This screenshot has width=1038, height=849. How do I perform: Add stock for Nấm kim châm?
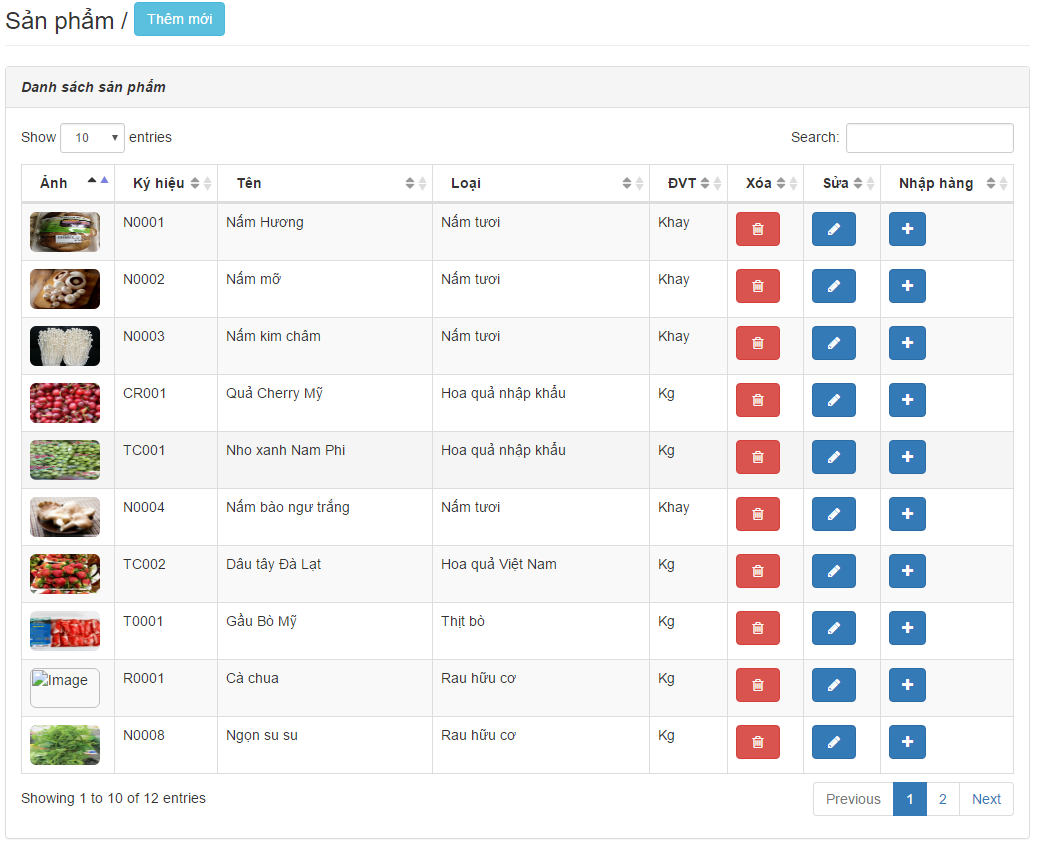tap(907, 343)
